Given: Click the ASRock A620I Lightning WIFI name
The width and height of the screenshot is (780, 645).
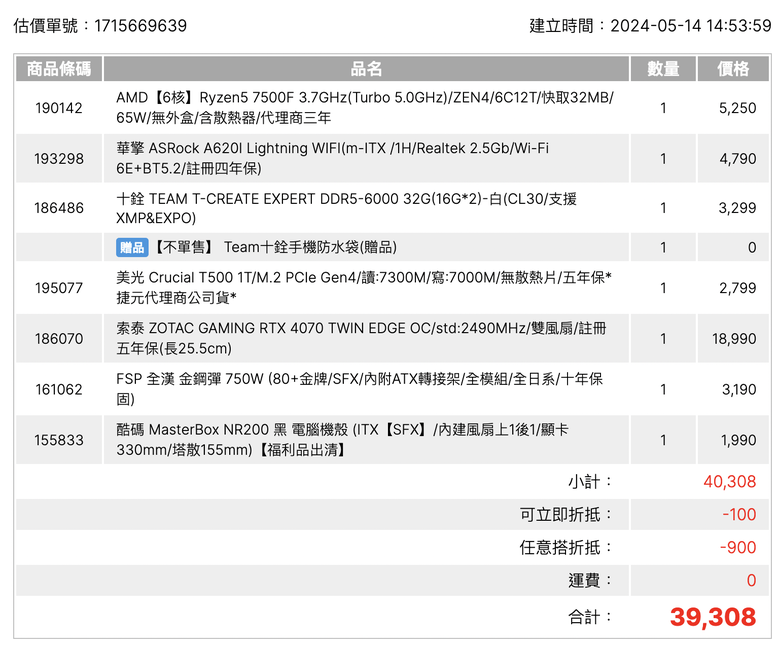Looking at the screenshot, I should pos(332,158).
